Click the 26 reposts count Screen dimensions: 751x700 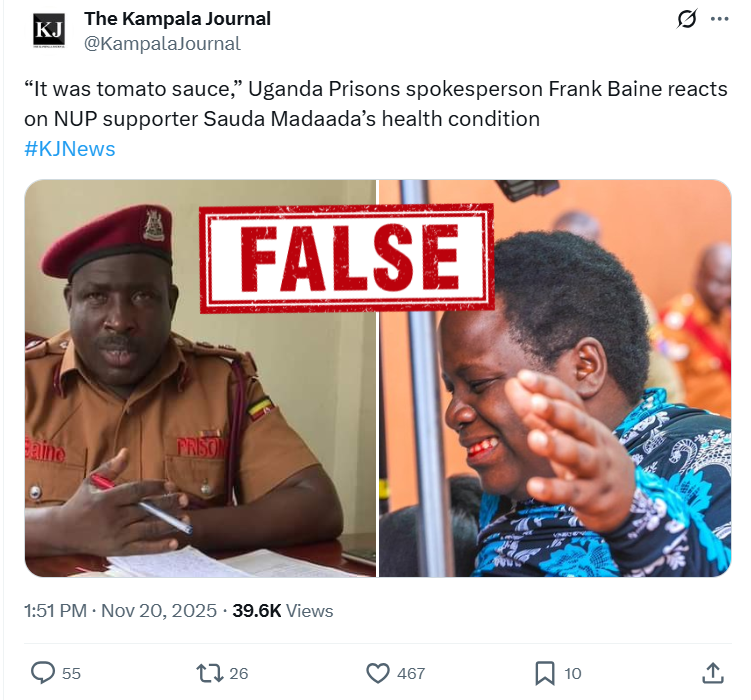[239, 674]
